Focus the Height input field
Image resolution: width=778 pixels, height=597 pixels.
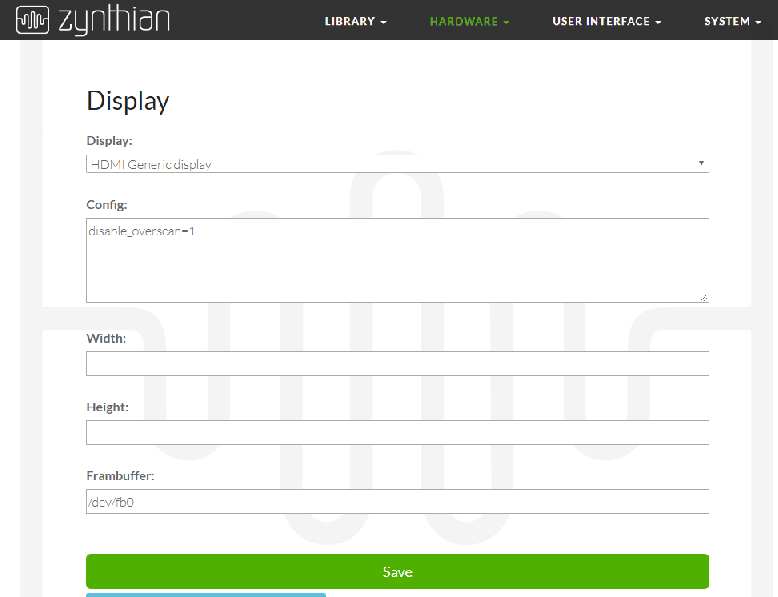[397, 432]
